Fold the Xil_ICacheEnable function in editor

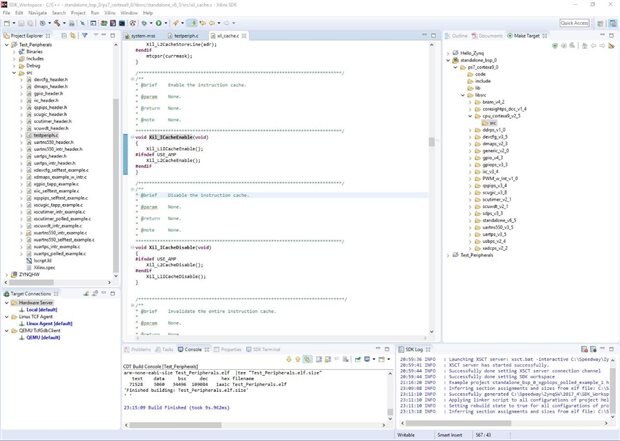[130, 137]
